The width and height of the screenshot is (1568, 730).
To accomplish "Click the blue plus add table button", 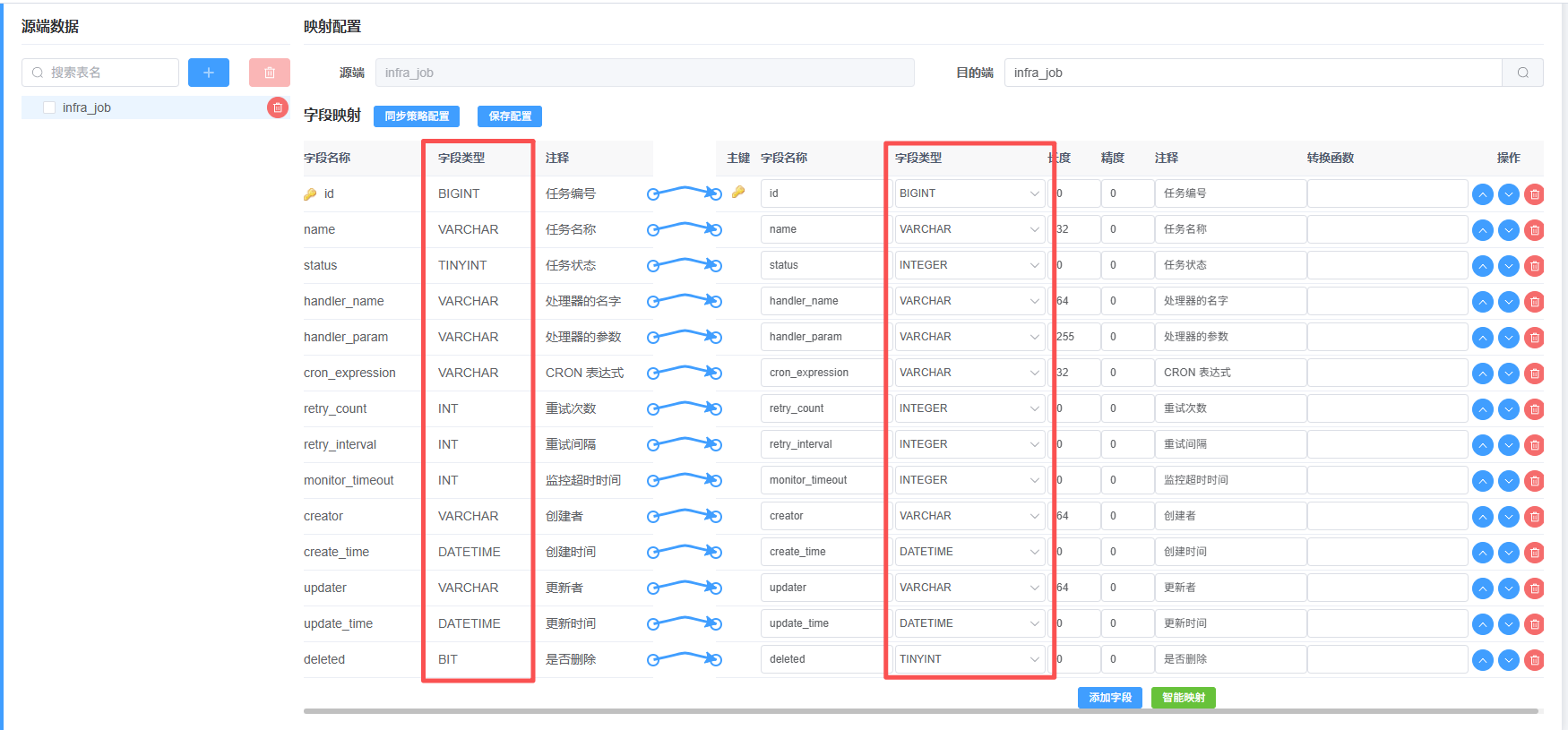I will pyautogui.click(x=208, y=73).
